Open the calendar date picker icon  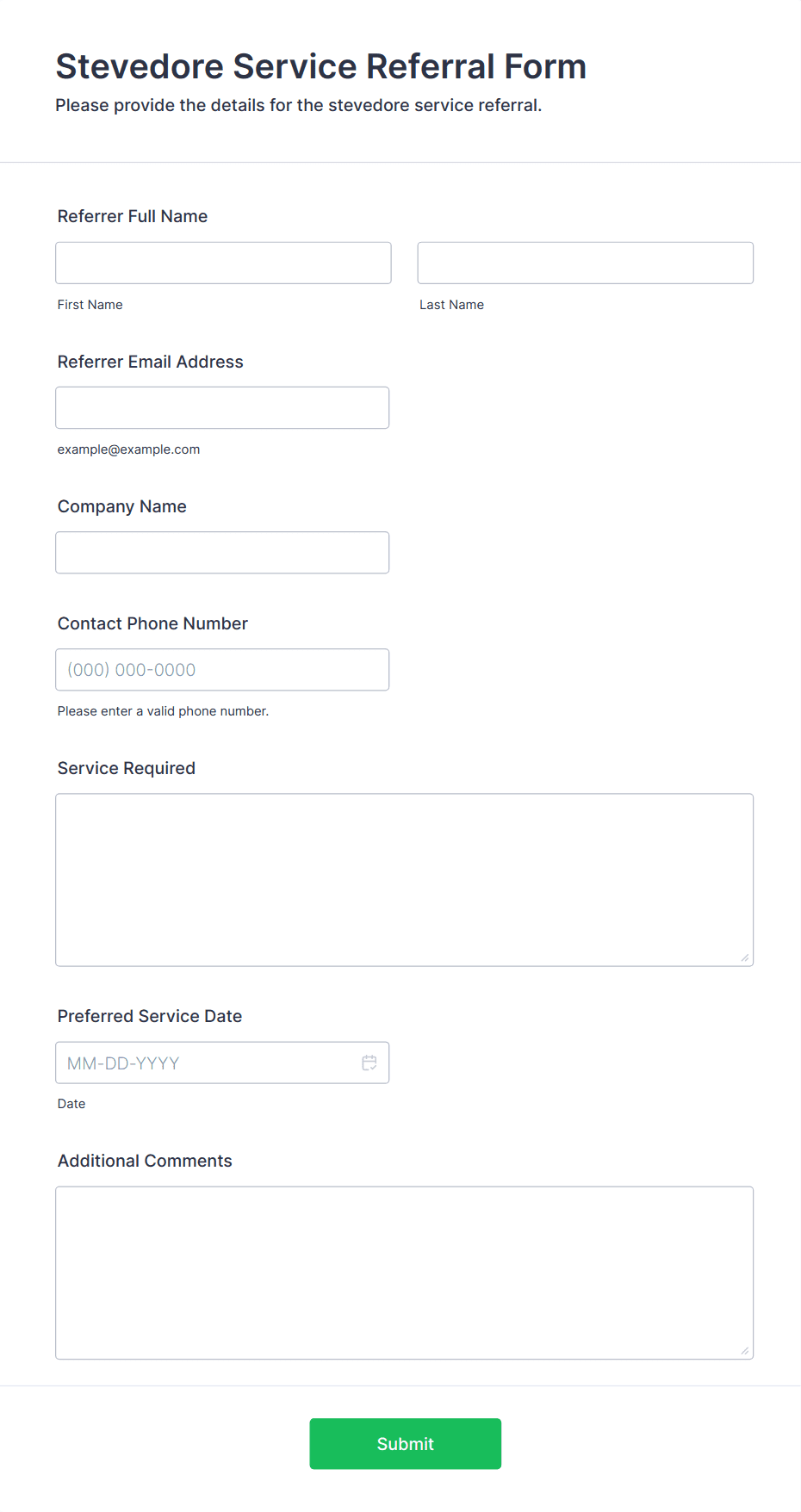(x=369, y=1063)
